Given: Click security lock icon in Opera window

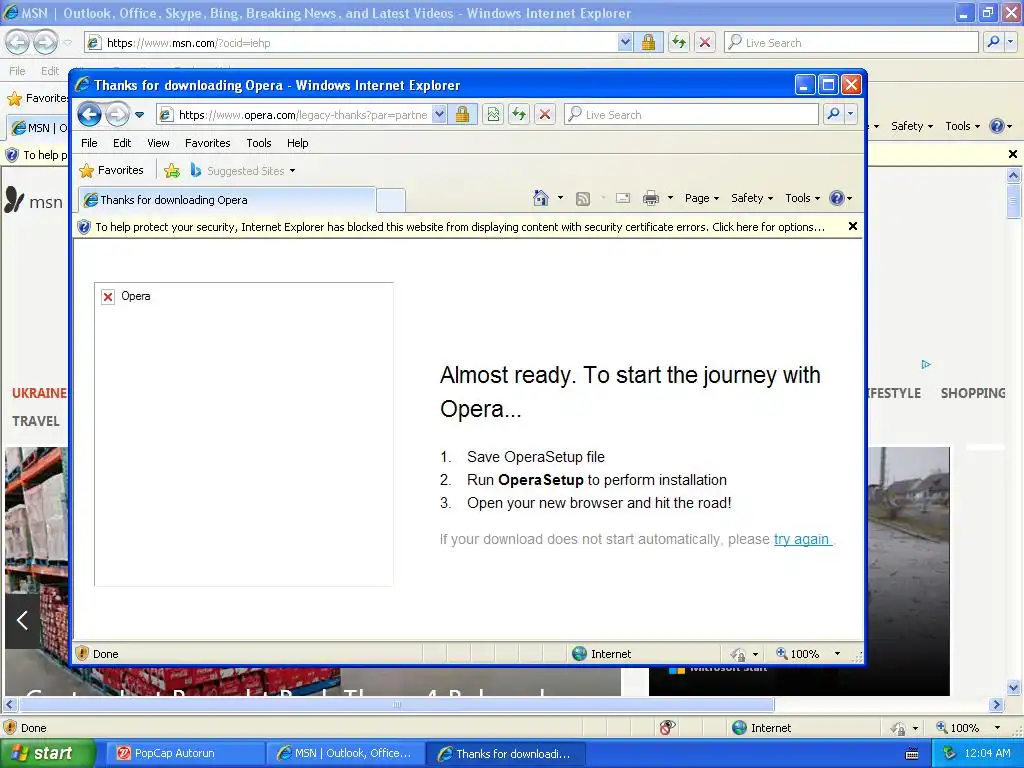Looking at the screenshot, I should click(462, 115).
